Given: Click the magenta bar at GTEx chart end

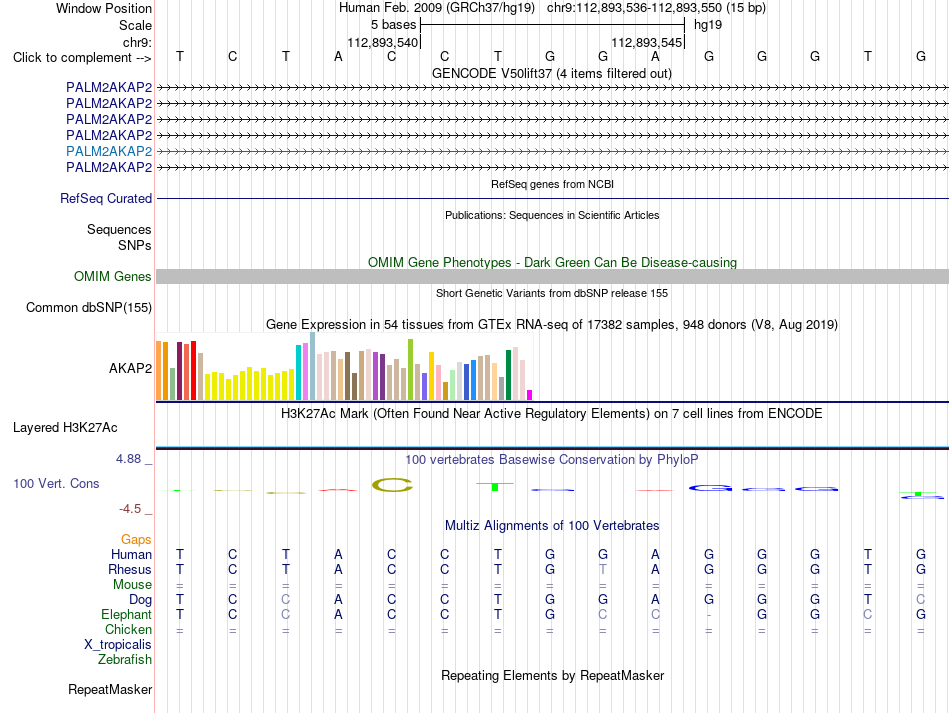Looking at the screenshot, I should [530, 395].
